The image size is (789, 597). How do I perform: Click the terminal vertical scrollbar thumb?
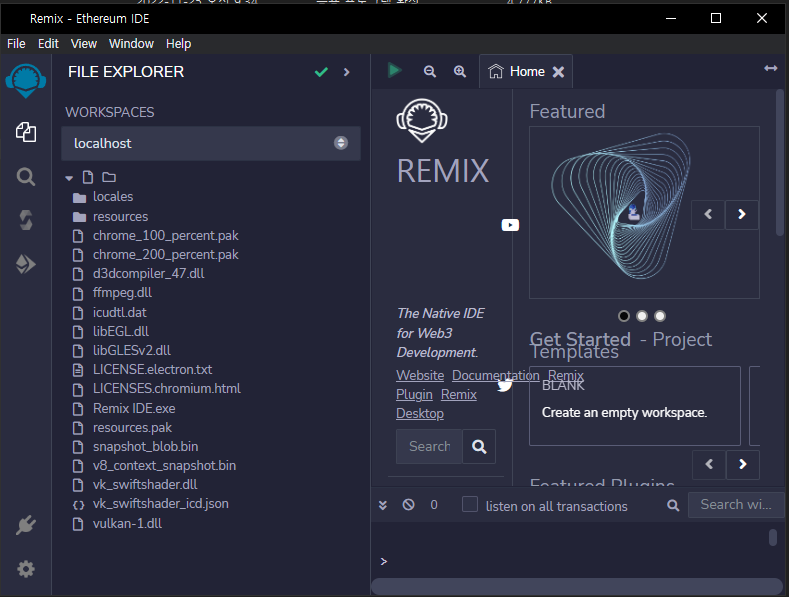(773, 537)
